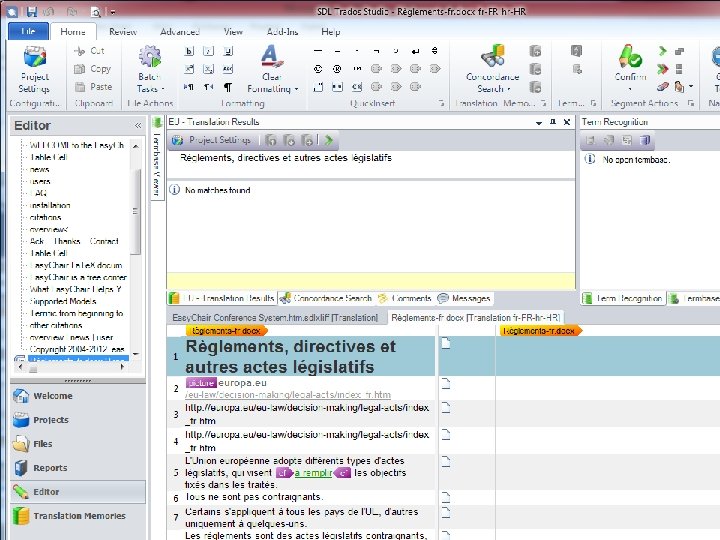Click the print preview icon in title bar

[96, 11]
